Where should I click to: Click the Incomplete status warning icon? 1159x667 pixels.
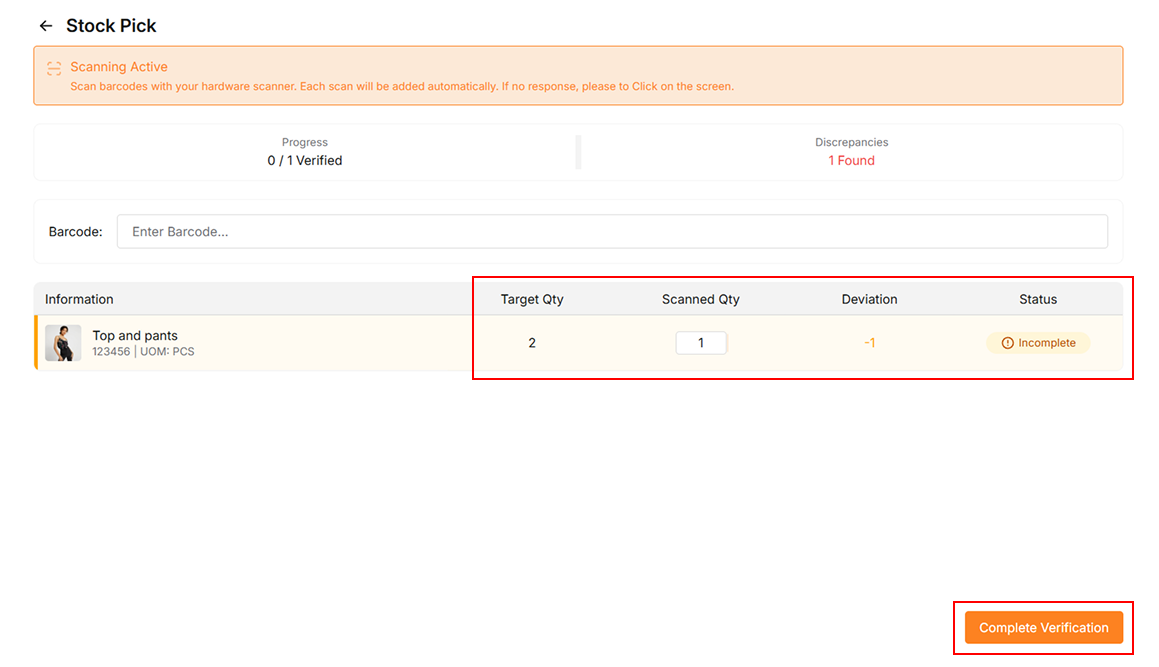pyautogui.click(x=1007, y=343)
